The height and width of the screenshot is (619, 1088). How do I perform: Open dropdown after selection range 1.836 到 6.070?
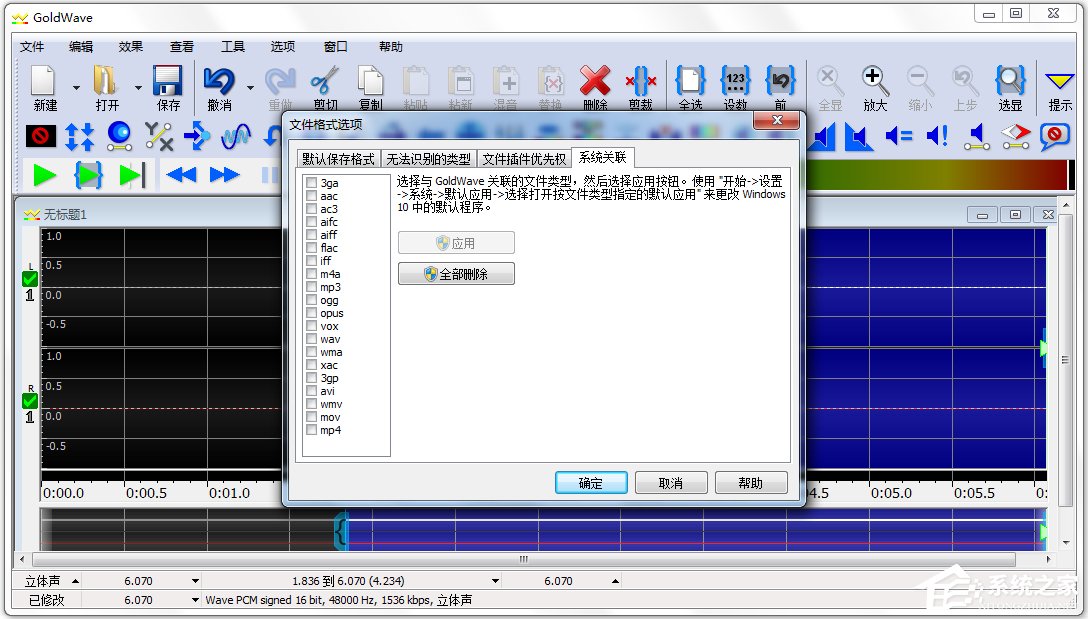point(495,581)
